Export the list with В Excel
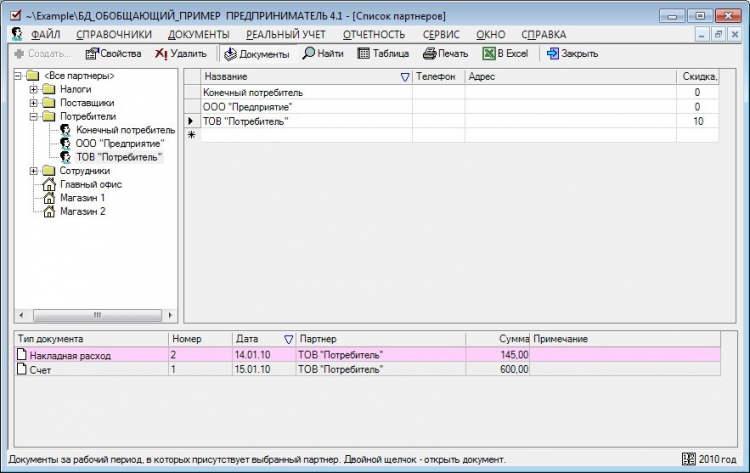750x473 pixels. tap(506, 54)
